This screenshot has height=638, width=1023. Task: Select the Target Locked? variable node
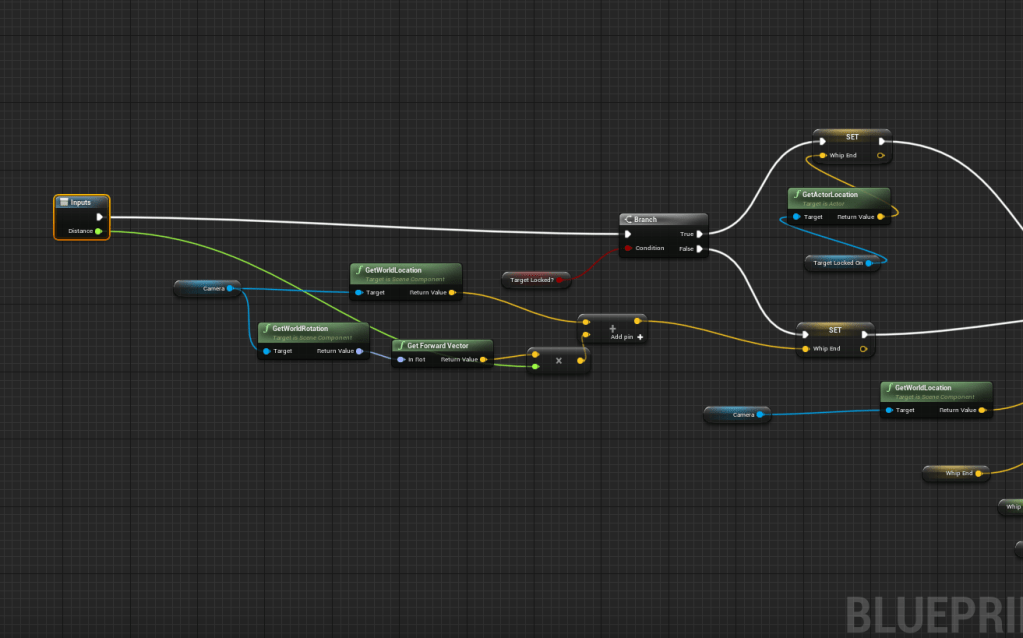tap(534, 280)
